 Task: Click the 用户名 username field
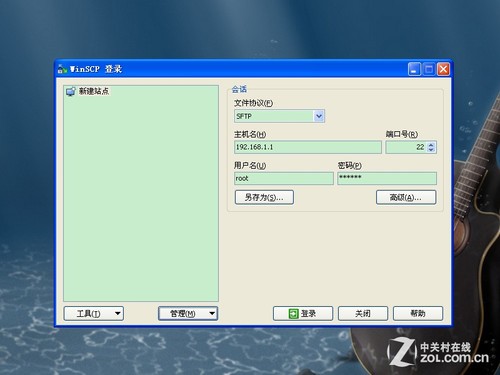point(284,178)
